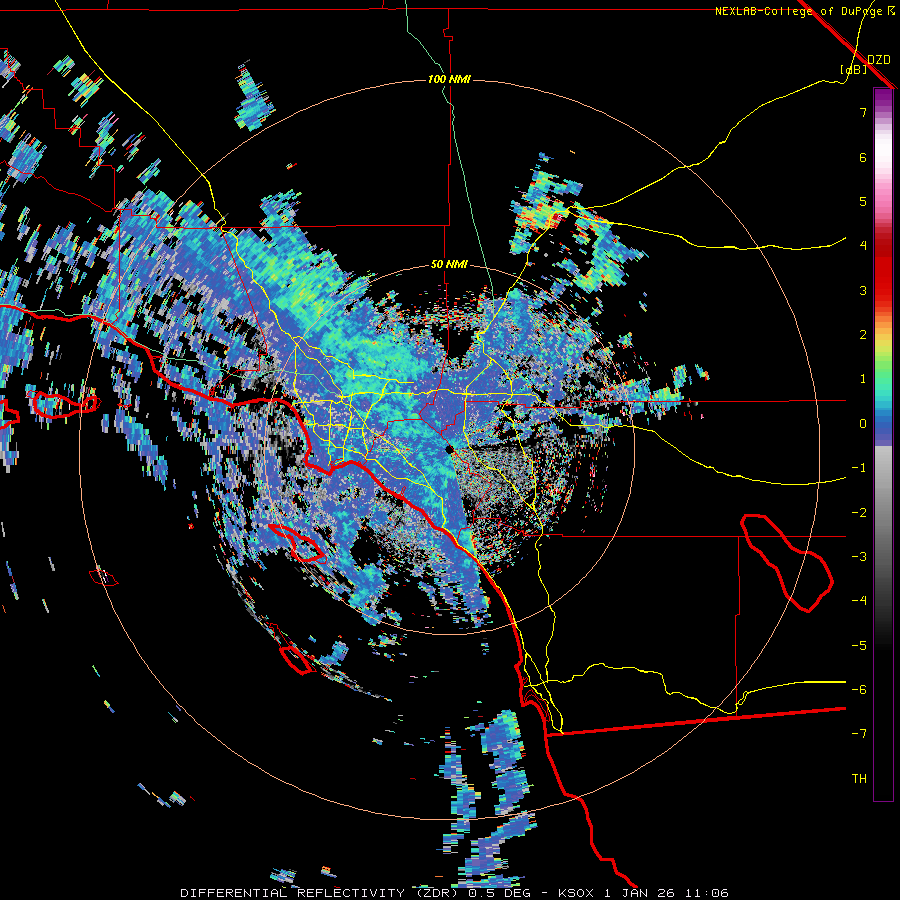
Task: Click the 6 value on color scale
Action: [863, 157]
